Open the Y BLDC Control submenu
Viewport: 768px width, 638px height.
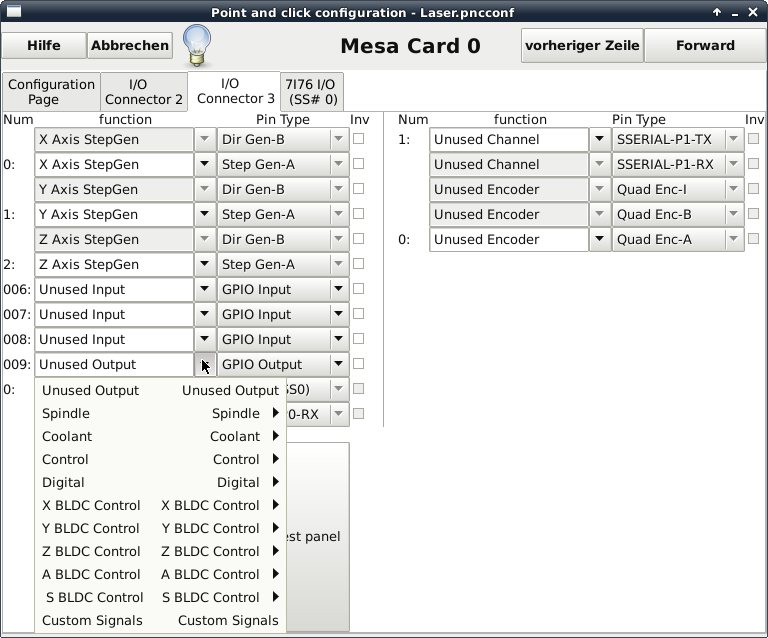coord(160,528)
